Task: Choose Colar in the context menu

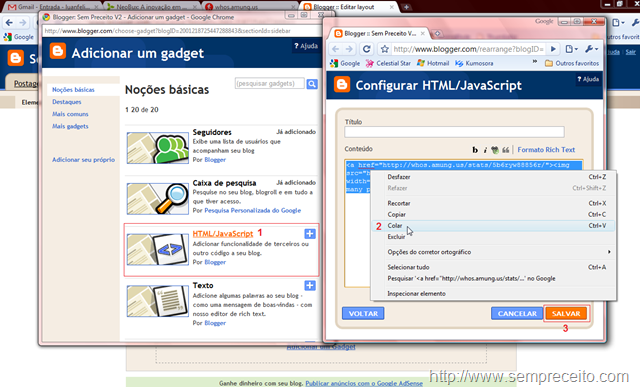Action: coord(493,225)
